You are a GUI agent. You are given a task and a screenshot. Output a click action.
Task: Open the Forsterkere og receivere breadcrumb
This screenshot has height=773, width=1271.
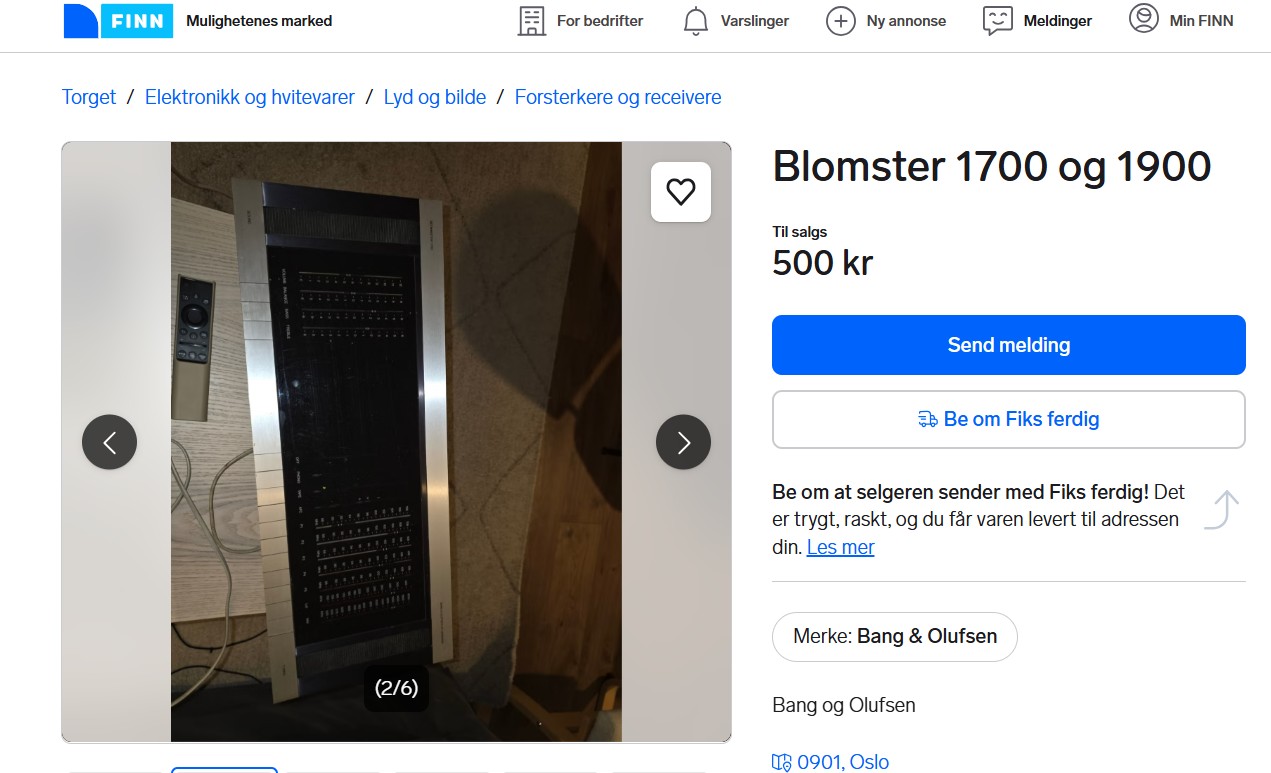[x=618, y=97]
